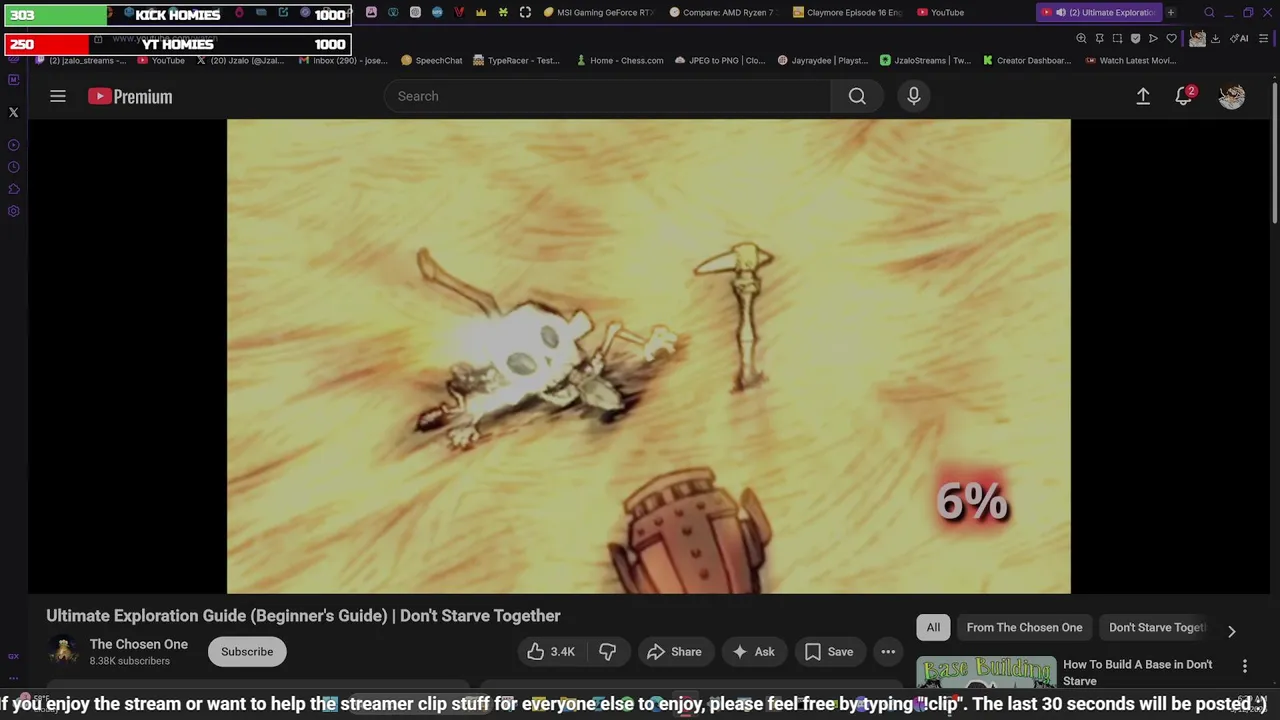
Task: Focus the YouTube search field
Action: (x=608, y=96)
